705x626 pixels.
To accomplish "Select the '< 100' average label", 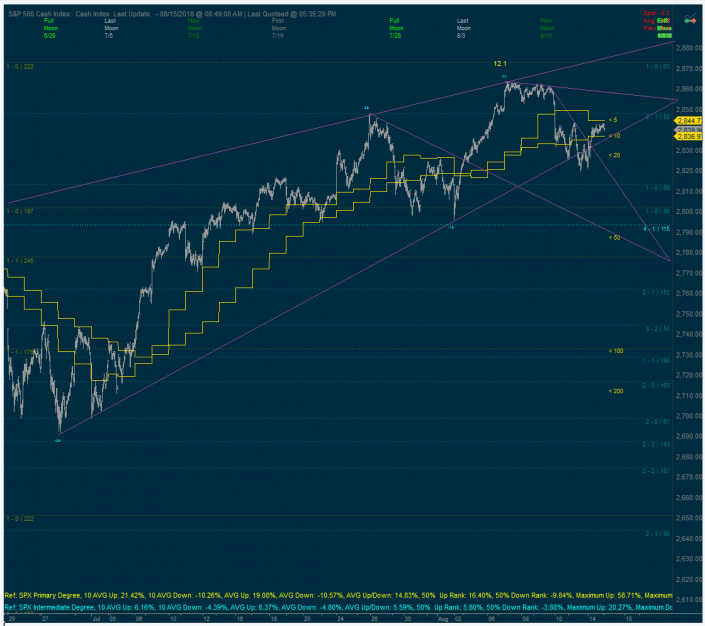I will pos(616,351).
